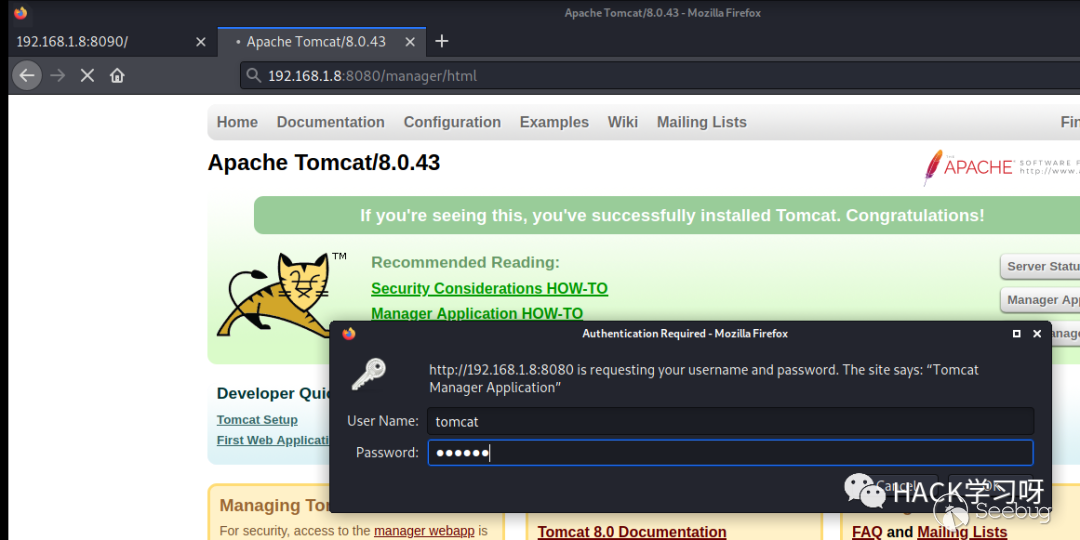The height and width of the screenshot is (540, 1080).
Task: Click the Server Status button
Action: 1040,267
